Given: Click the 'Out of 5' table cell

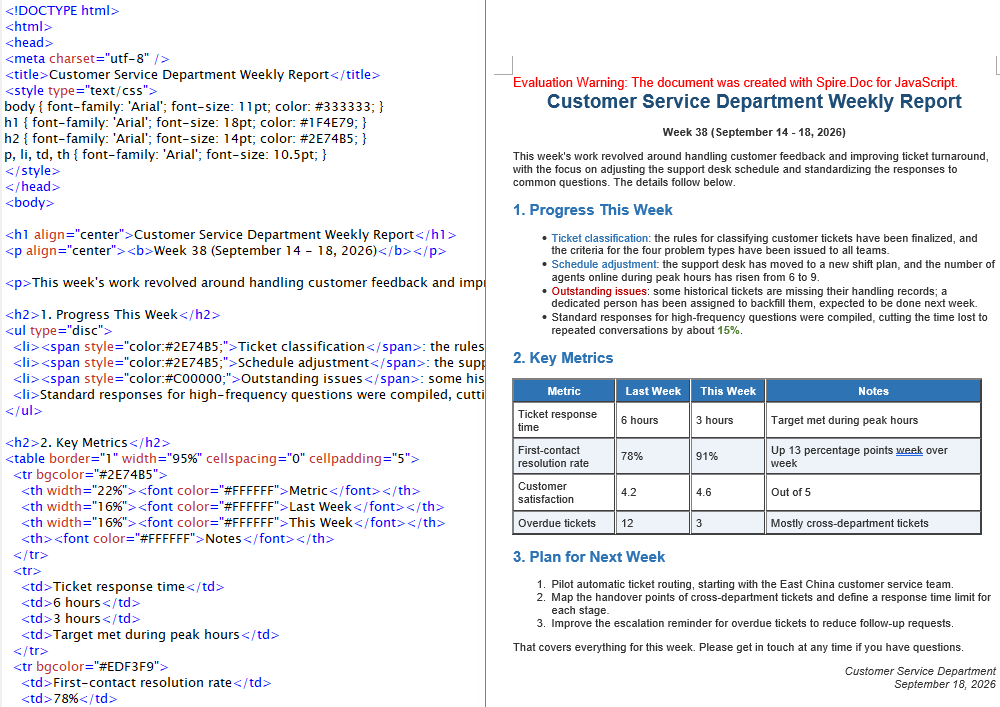Looking at the screenshot, I should pos(873,492).
